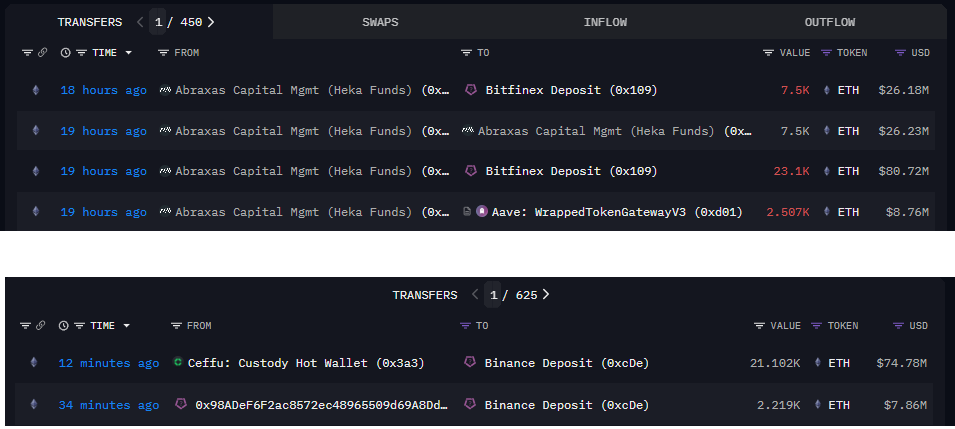The width and height of the screenshot is (955, 429).
Task: Open address 0x98ADeF6F2ac8572ec48965509d69A8Dd
Action: coord(322,405)
